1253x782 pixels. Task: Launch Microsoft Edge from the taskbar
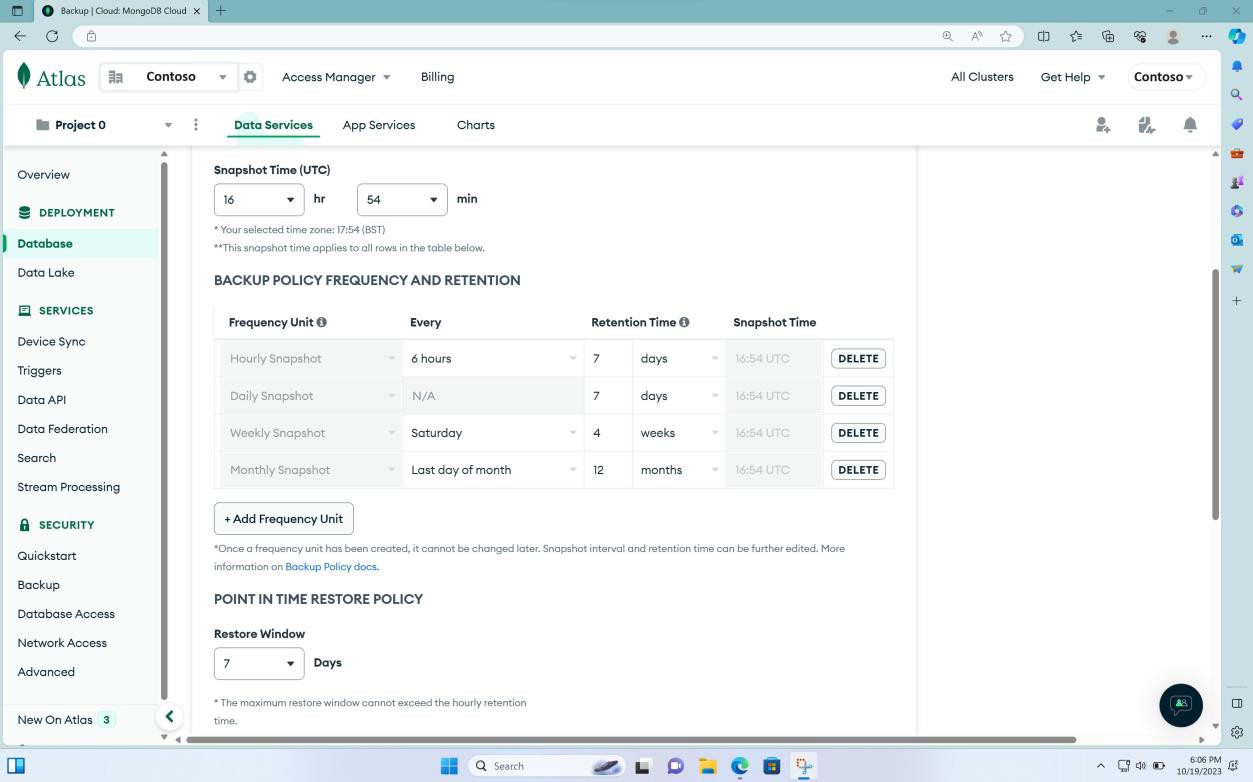click(x=739, y=765)
